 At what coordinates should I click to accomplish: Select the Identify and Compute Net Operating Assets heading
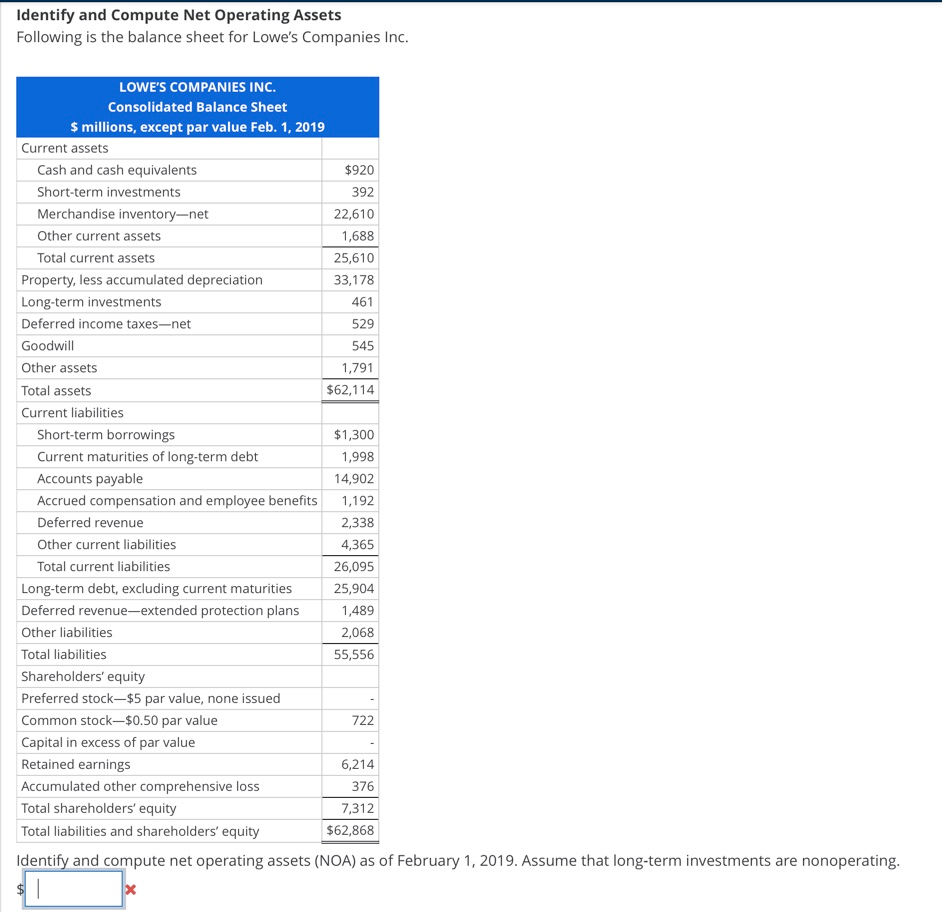(177, 14)
